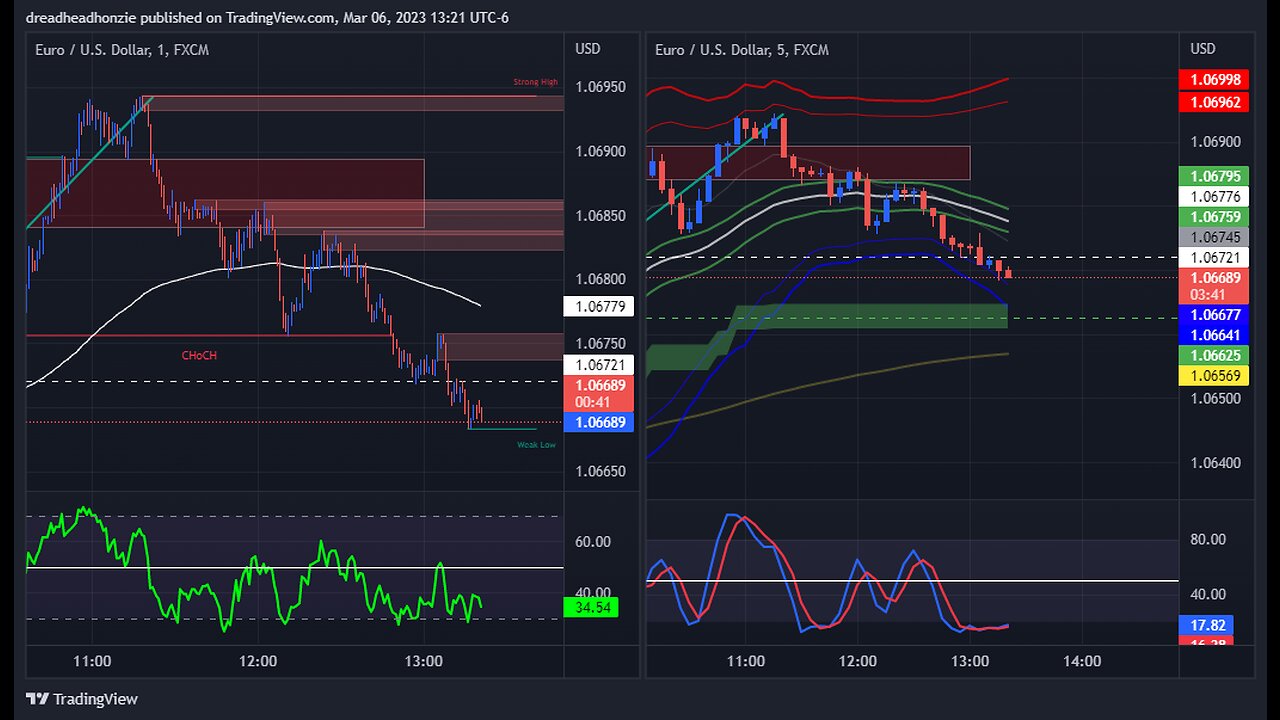
Task: Click the green 1.06795 price label
Action: pyautogui.click(x=1216, y=176)
